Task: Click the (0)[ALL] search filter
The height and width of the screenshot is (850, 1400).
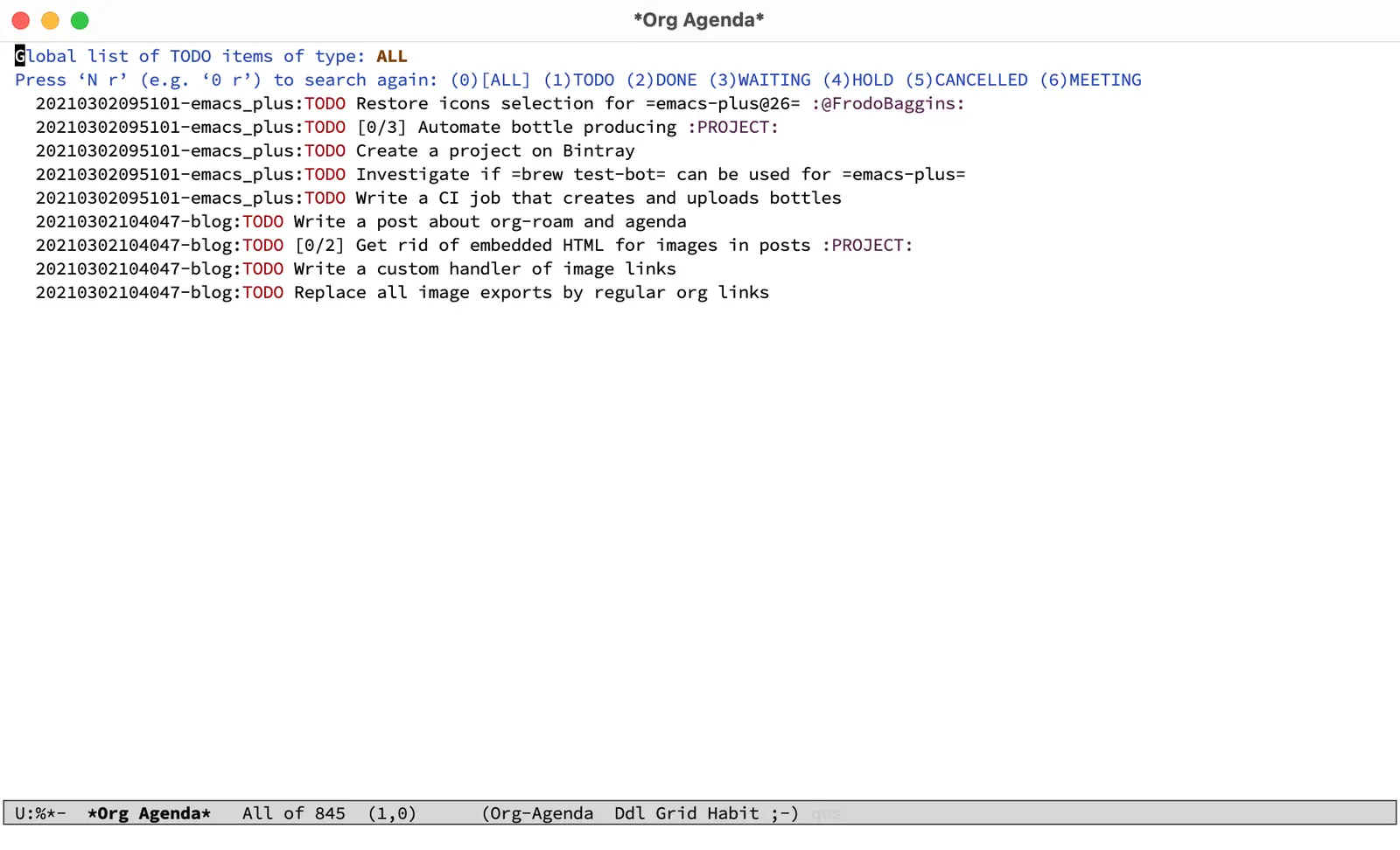Action: [490, 80]
